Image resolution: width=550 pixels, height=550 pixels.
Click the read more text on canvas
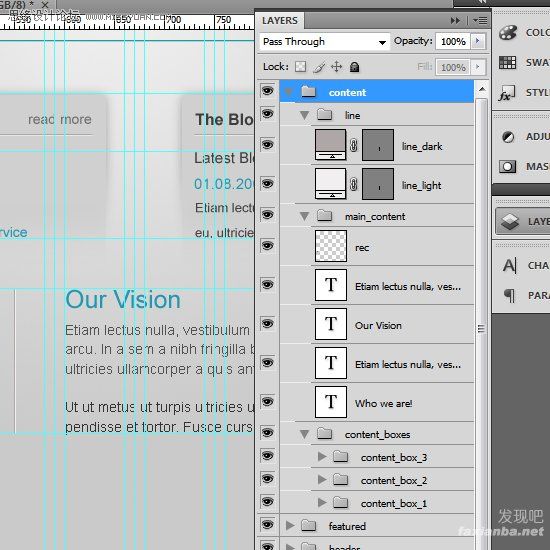60,119
